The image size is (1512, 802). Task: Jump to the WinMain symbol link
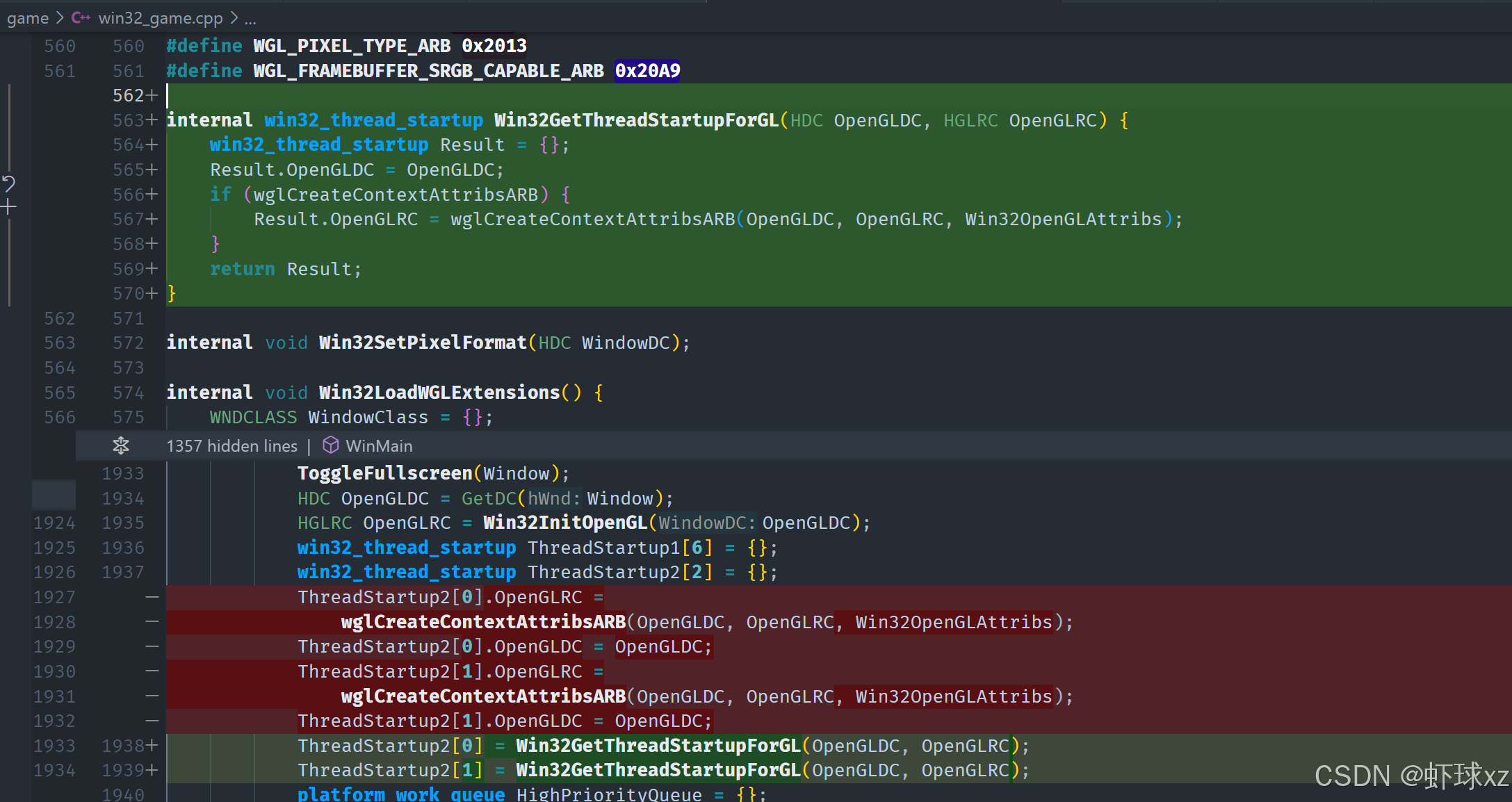point(379,445)
